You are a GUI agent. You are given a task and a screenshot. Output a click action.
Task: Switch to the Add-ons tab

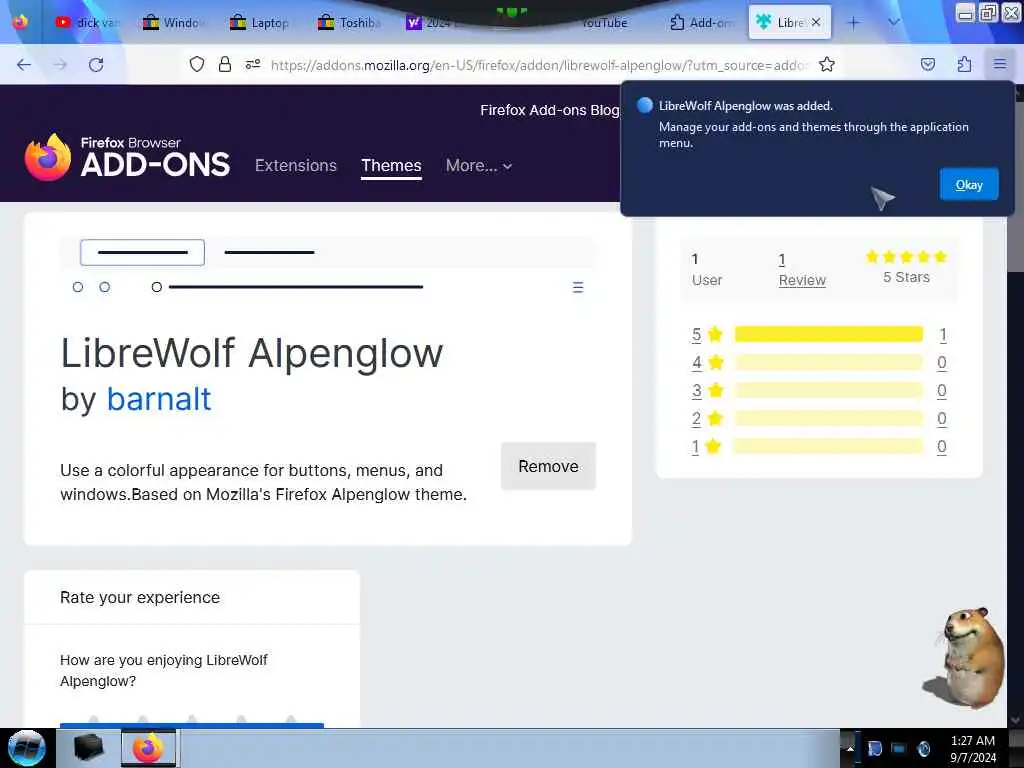point(702,22)
